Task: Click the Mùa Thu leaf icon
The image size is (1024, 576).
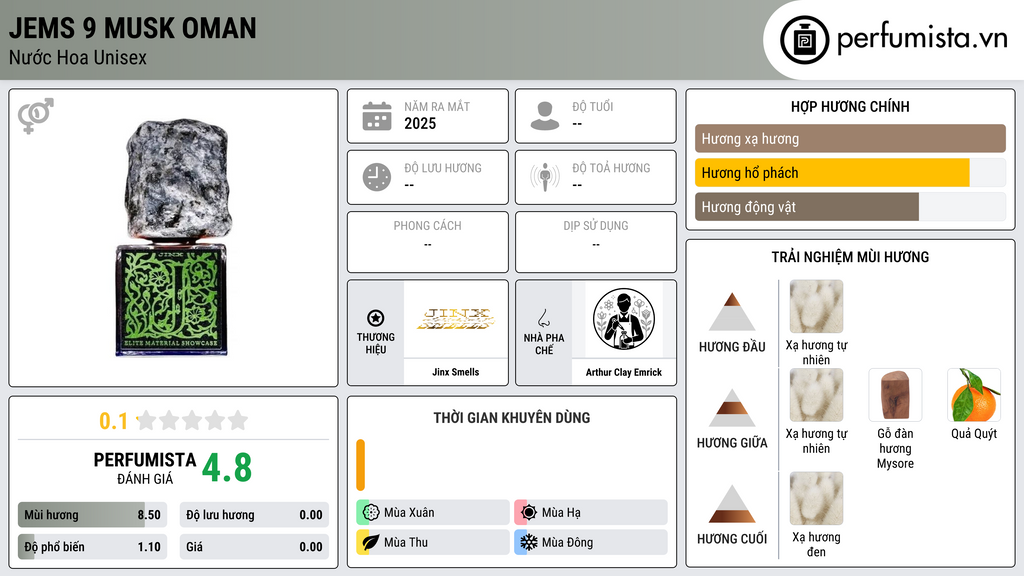Action: pyautogui.click(x=370, y=542)
